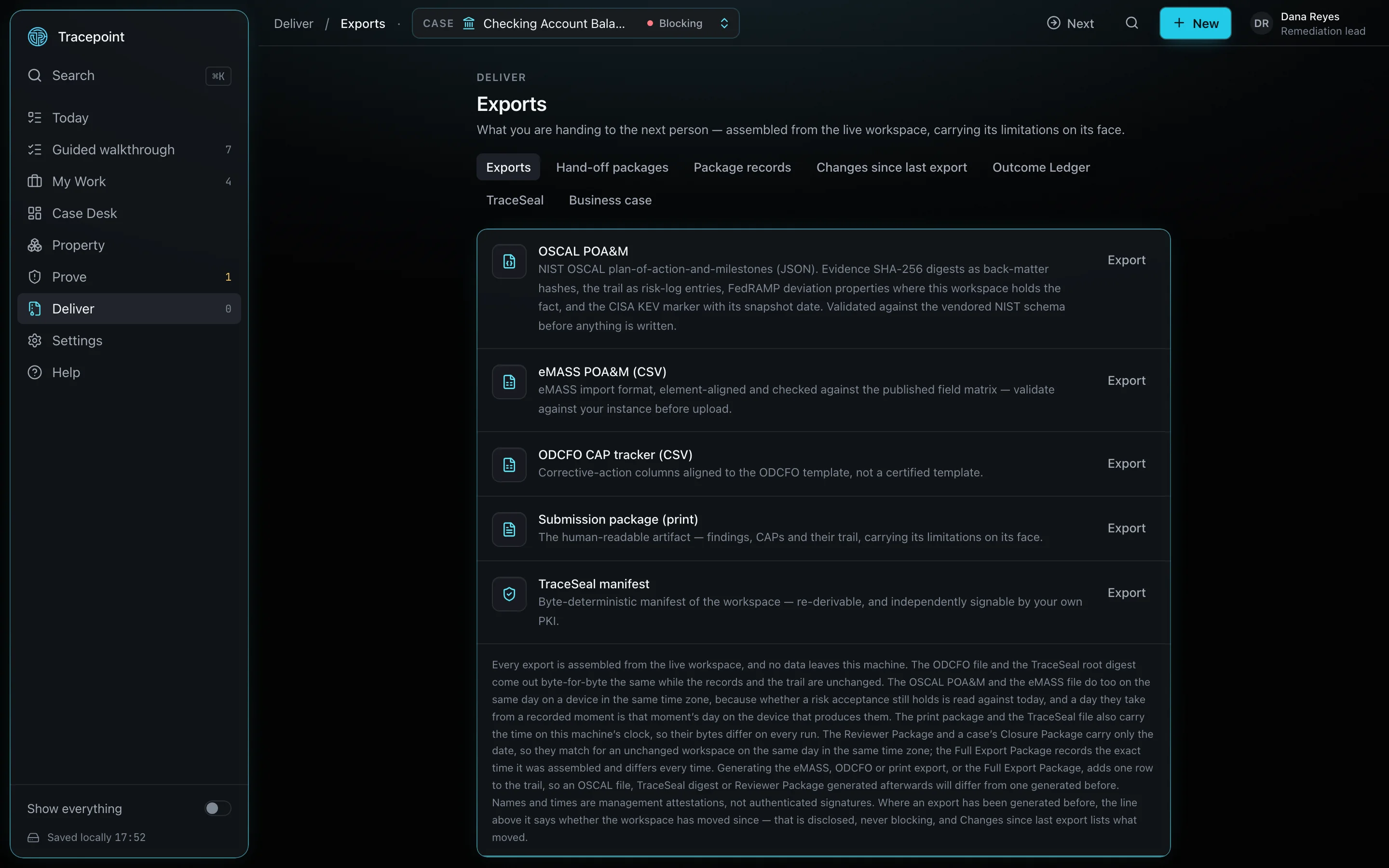
Task: Switch to the TraceSeal tab
Action: [x=514, y=200]
